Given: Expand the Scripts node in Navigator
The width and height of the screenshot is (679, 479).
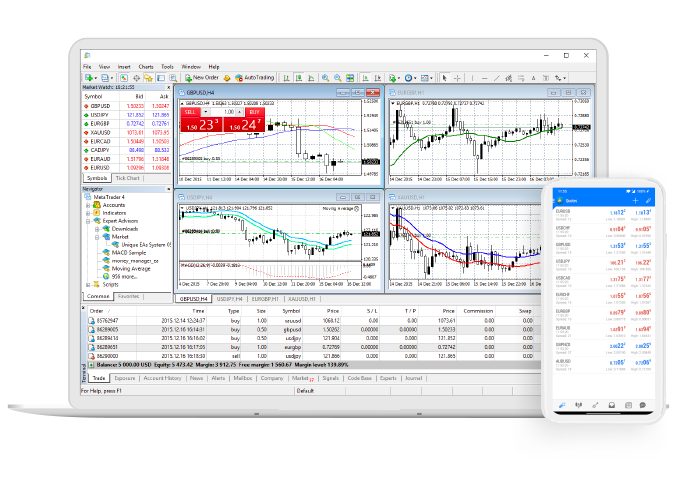Looking at the screenshot, I should click(88, 285).
